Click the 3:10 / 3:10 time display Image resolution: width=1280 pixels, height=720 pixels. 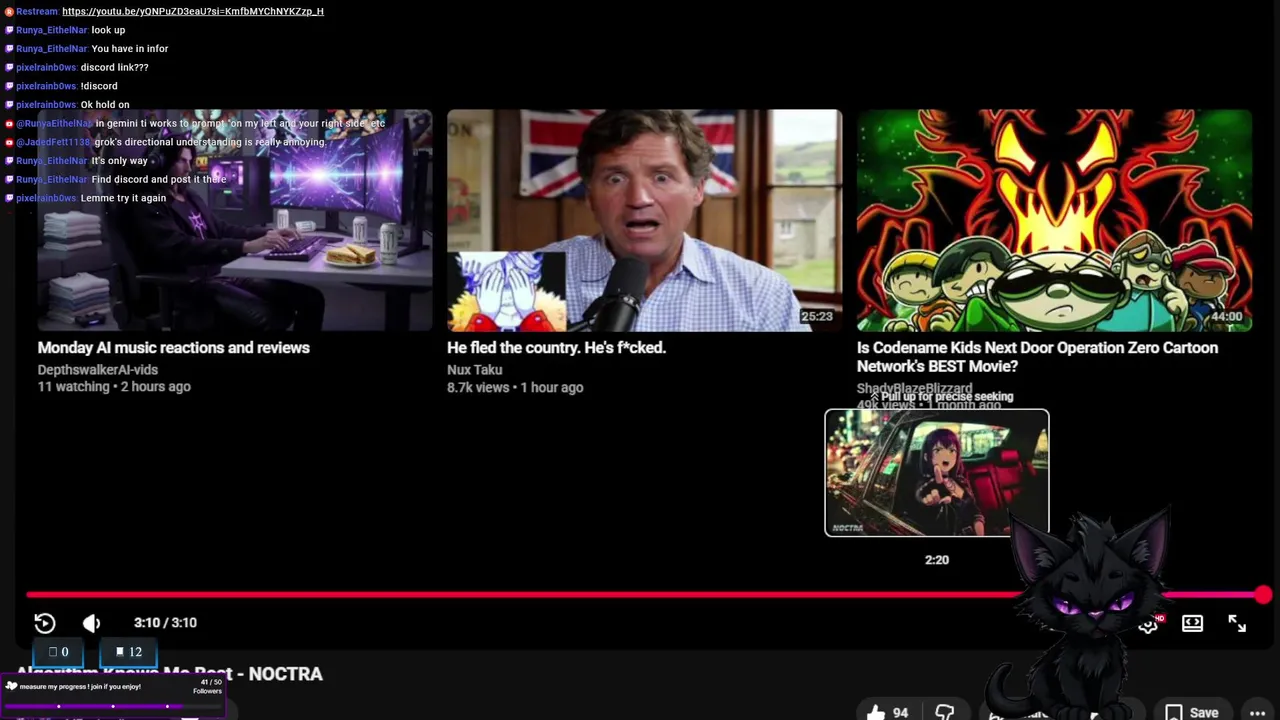tap(165, 623)
